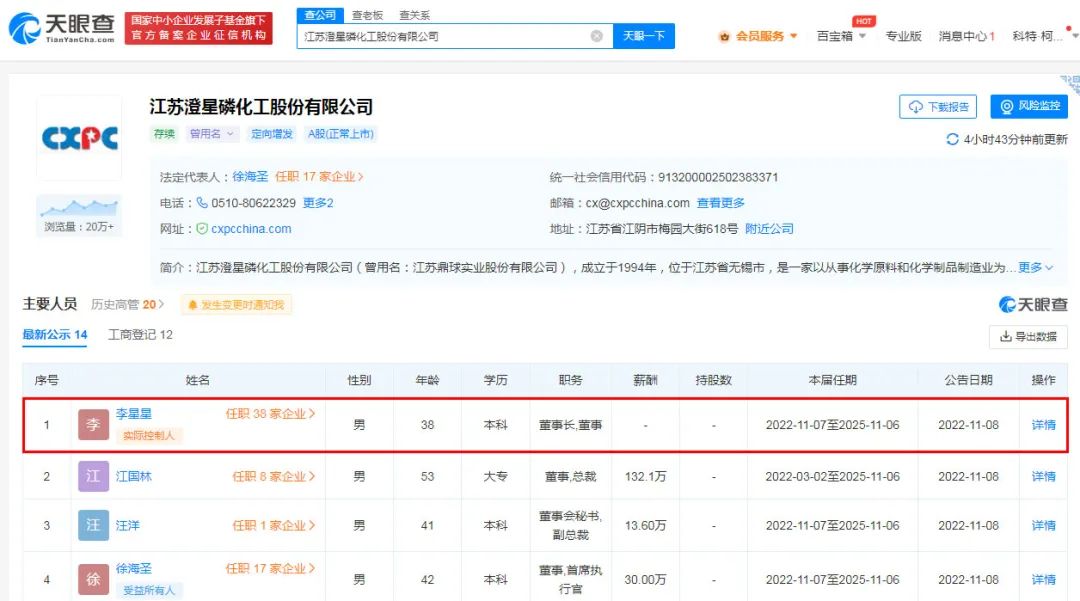Open 李星星 profile link
Image resolution: width=1080 pixels, height=601 pixels.
[134, 414]
